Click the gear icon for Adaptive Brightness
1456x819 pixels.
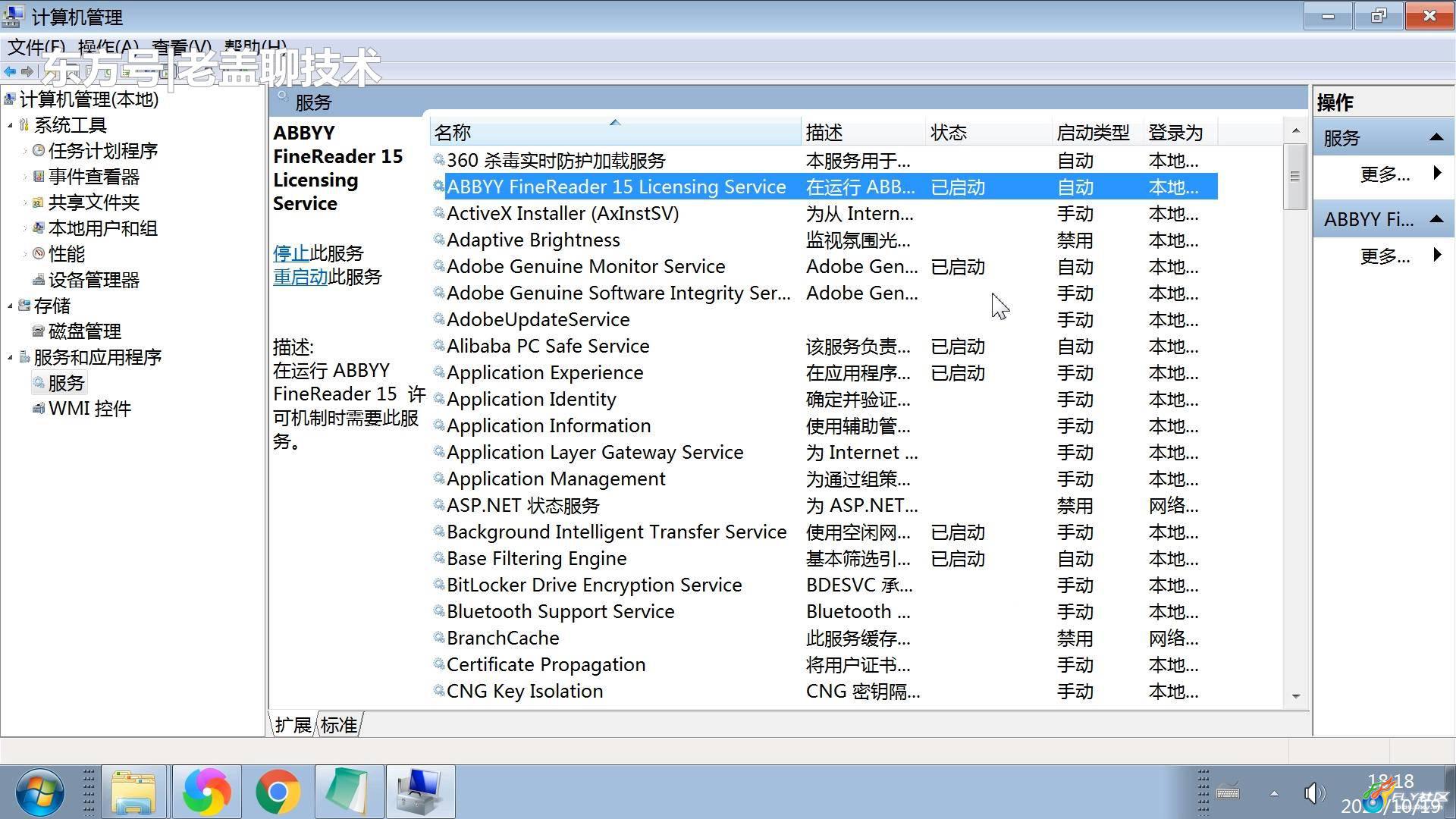coord(438,240)
